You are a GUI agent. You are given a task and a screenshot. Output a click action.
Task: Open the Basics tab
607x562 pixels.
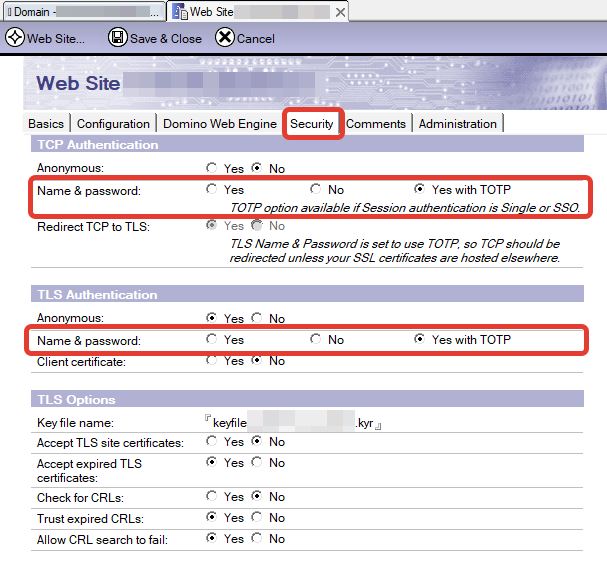tap(46, 124)
